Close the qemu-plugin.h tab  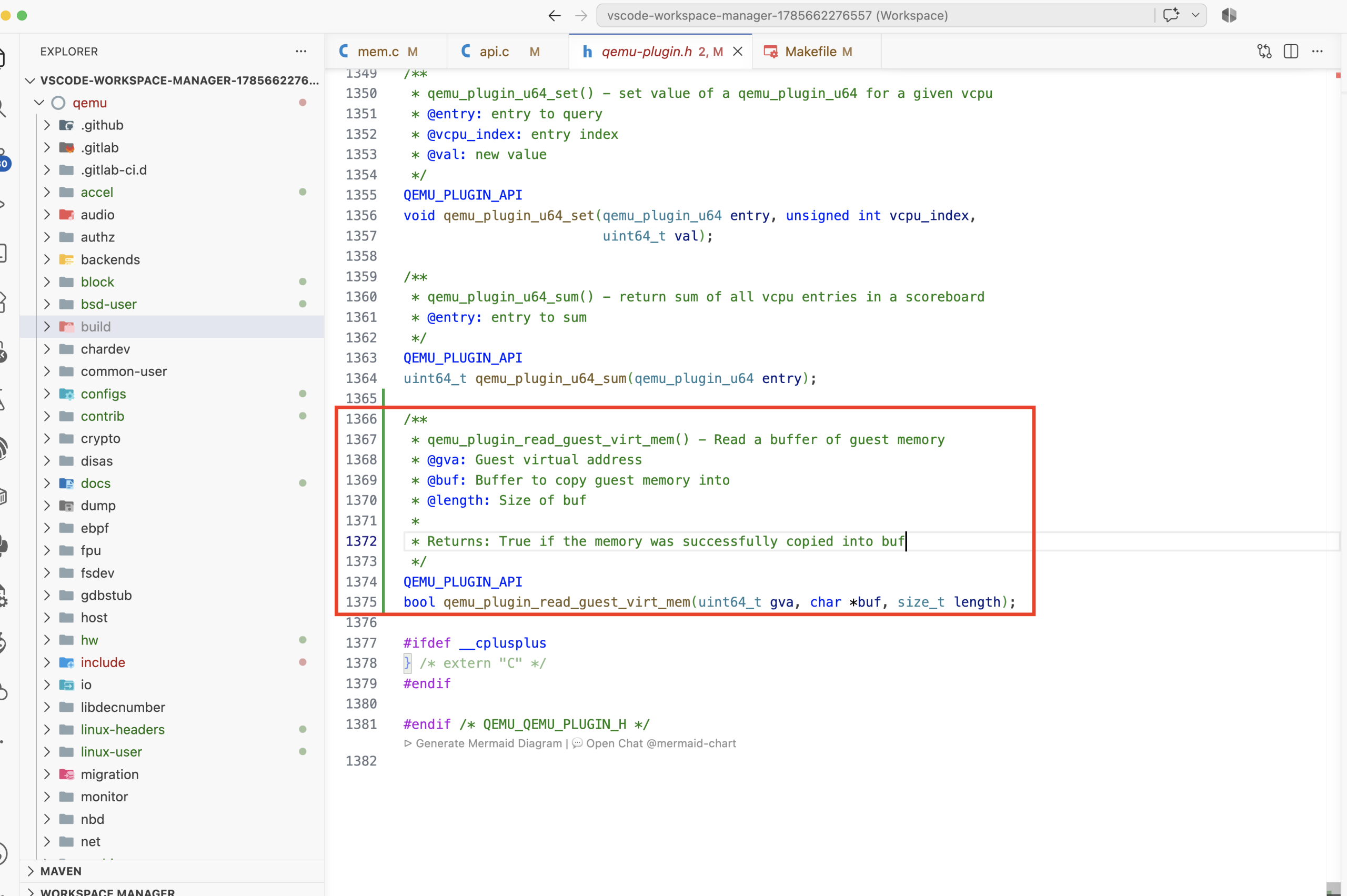[x=738, y=52]
